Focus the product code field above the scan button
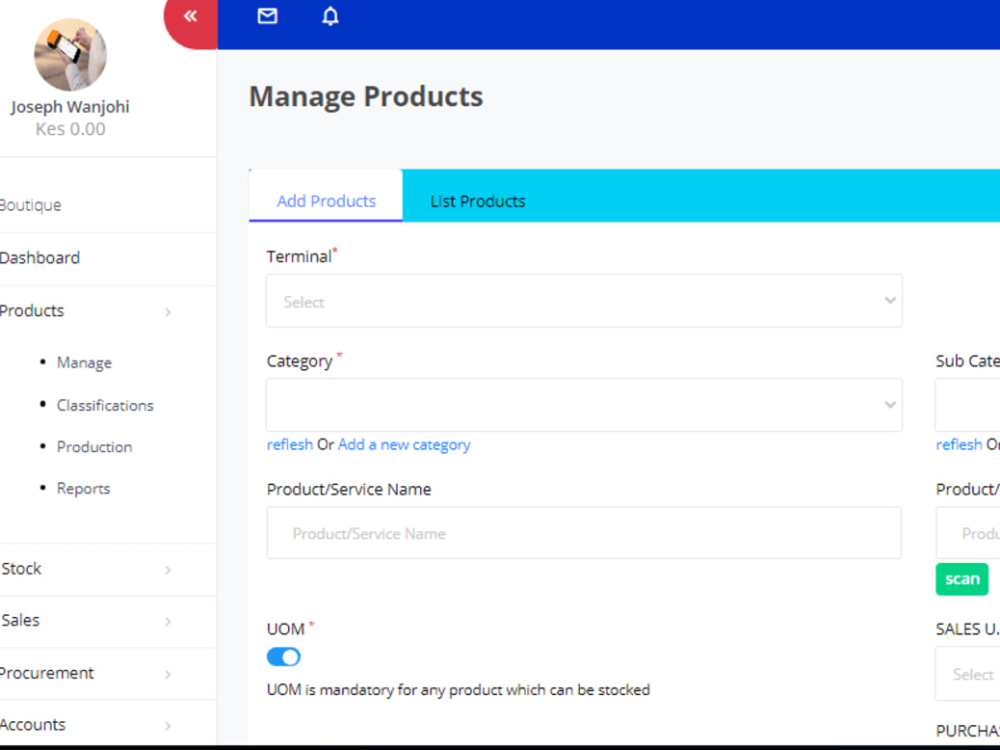The height and width of the screenshot is (750, 1000). pyautogui.click(x=967, y=533)
